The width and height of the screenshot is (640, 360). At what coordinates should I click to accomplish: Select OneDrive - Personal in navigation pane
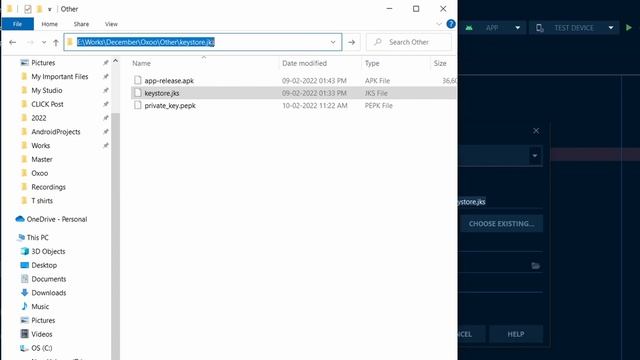(57, 219)
